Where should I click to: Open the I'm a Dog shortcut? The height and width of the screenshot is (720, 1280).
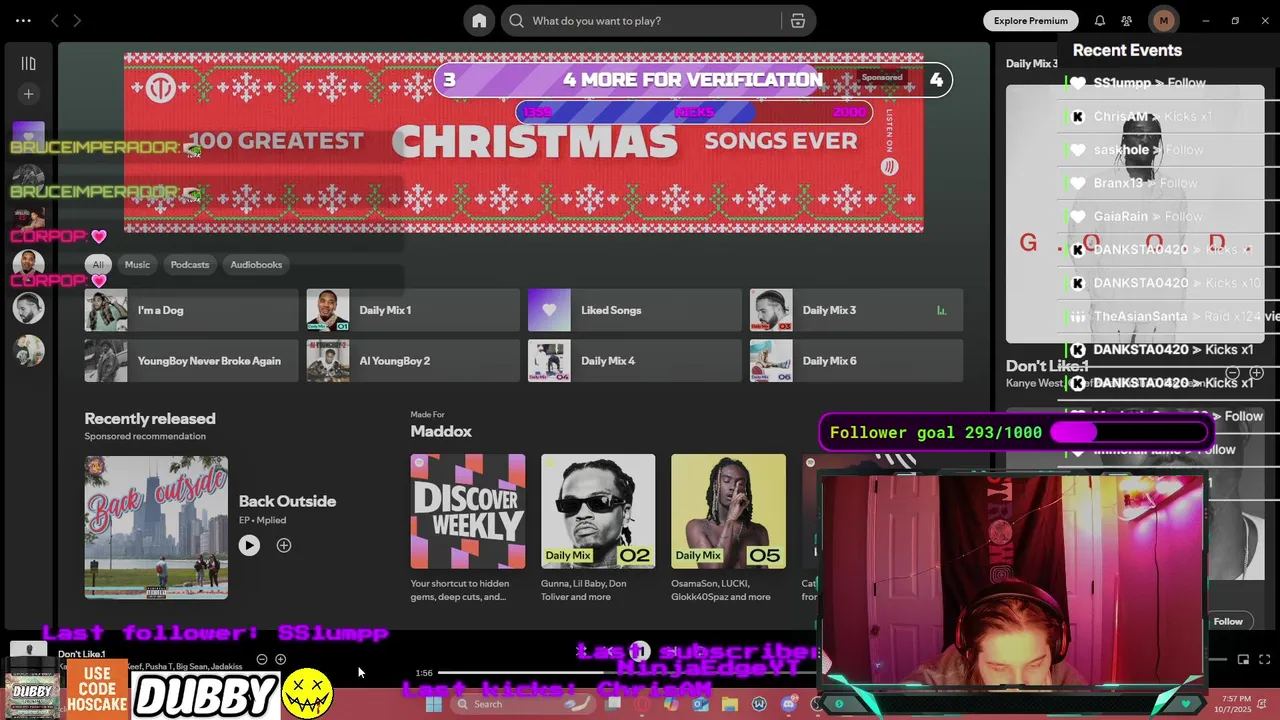[x=191, y=310]
